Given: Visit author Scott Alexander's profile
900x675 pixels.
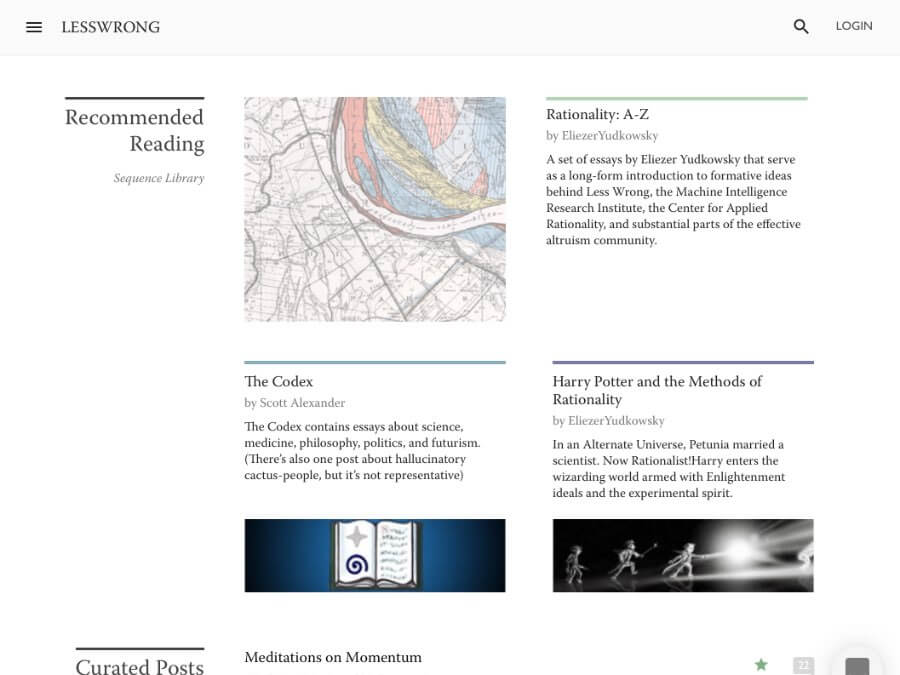Looking at the screenshot, I should pyautogui.click(x=302, y=403).
